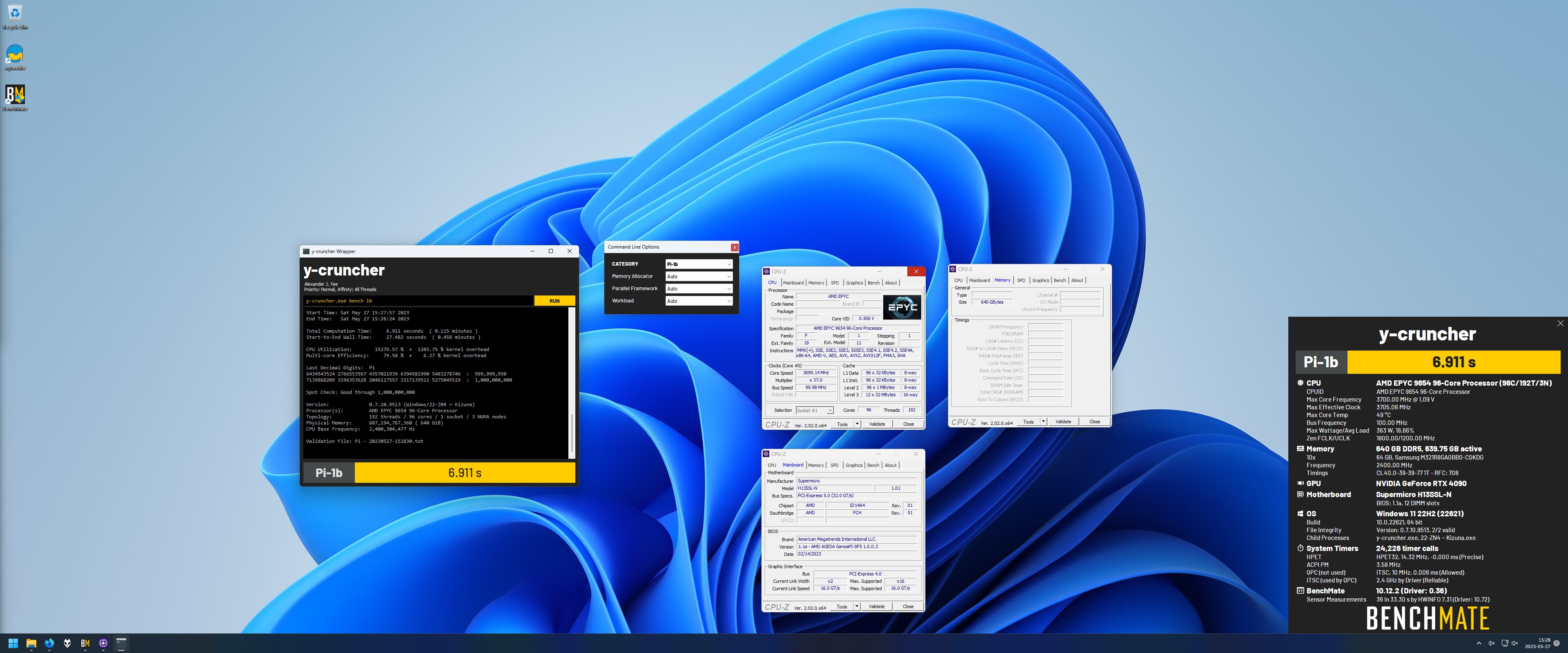Run the y-cruncher benchmark with RUN
The height and width of the screenshot is (653, 1568).
point(554,301)
